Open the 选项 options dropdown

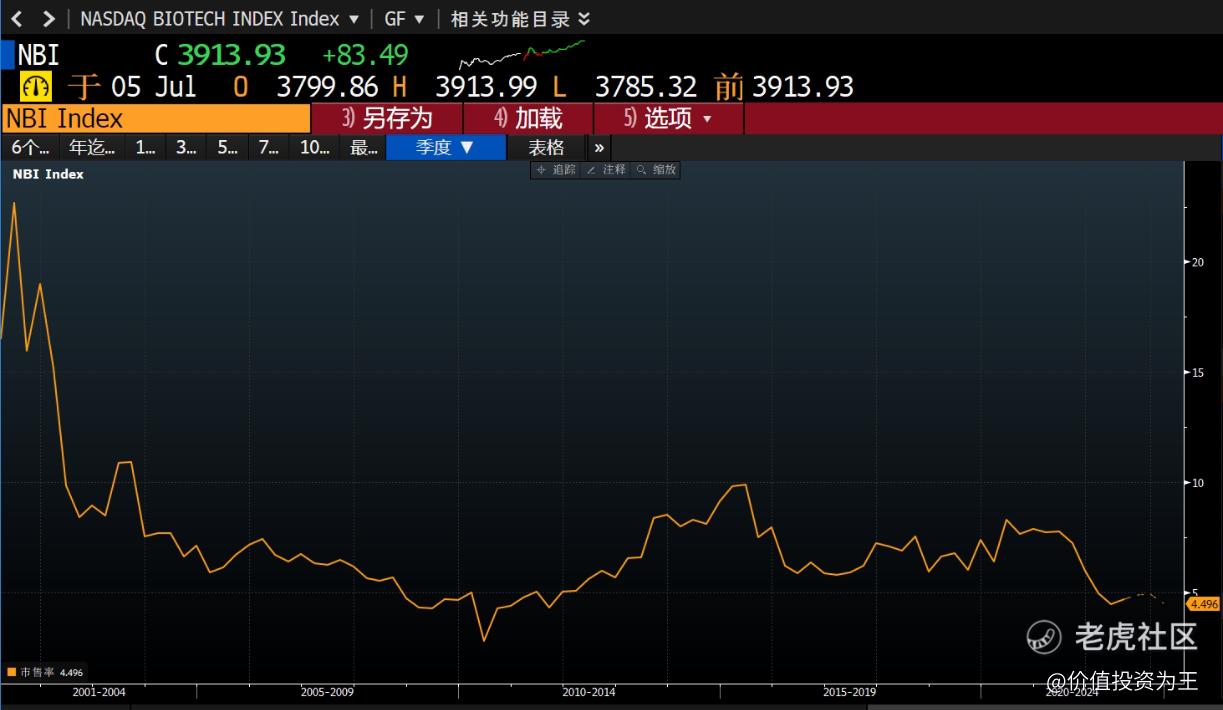pos(669,118)
